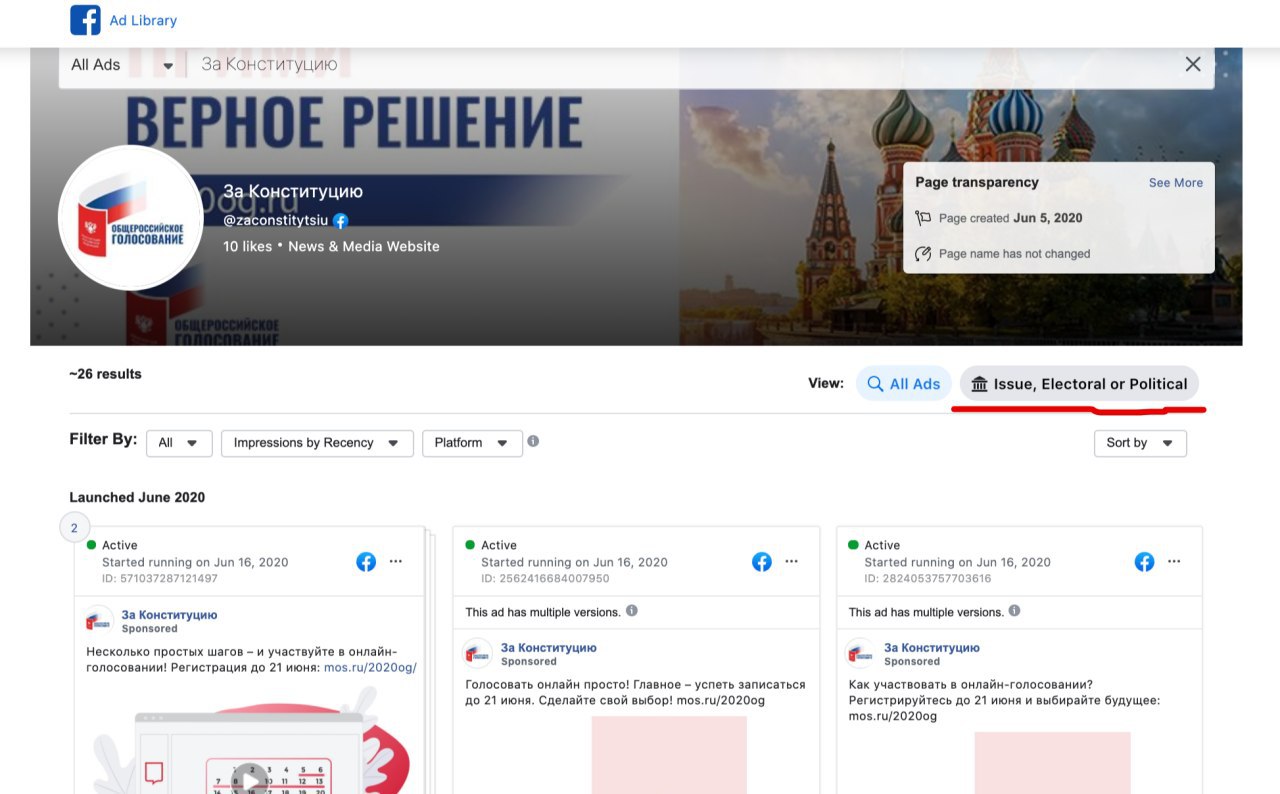Click the stacked ads count badge 2
The image size is (1280, 794).
pos(74,528)
